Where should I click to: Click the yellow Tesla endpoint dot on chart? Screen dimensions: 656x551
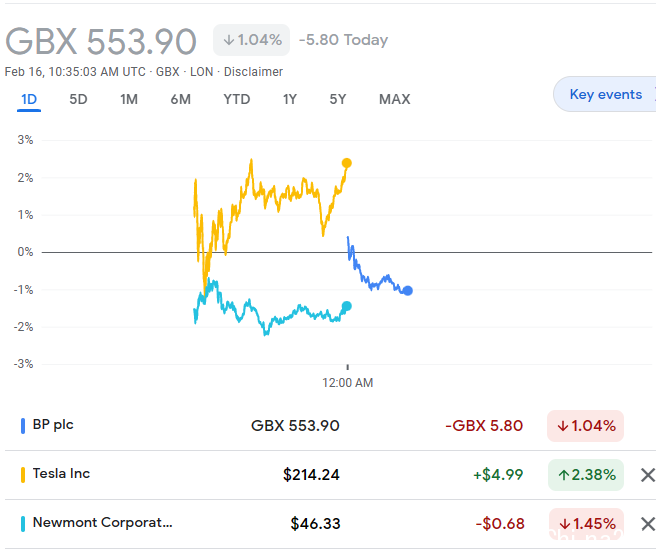(x=347, y=163)
